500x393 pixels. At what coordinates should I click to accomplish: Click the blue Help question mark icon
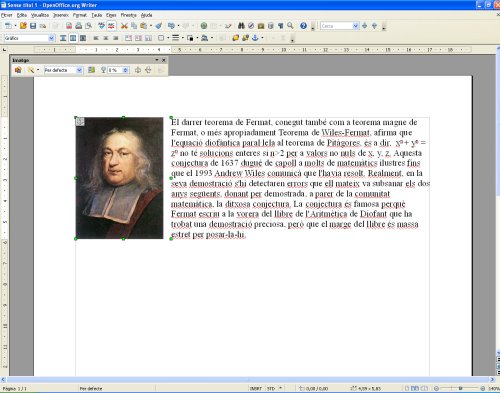point(303,26)
